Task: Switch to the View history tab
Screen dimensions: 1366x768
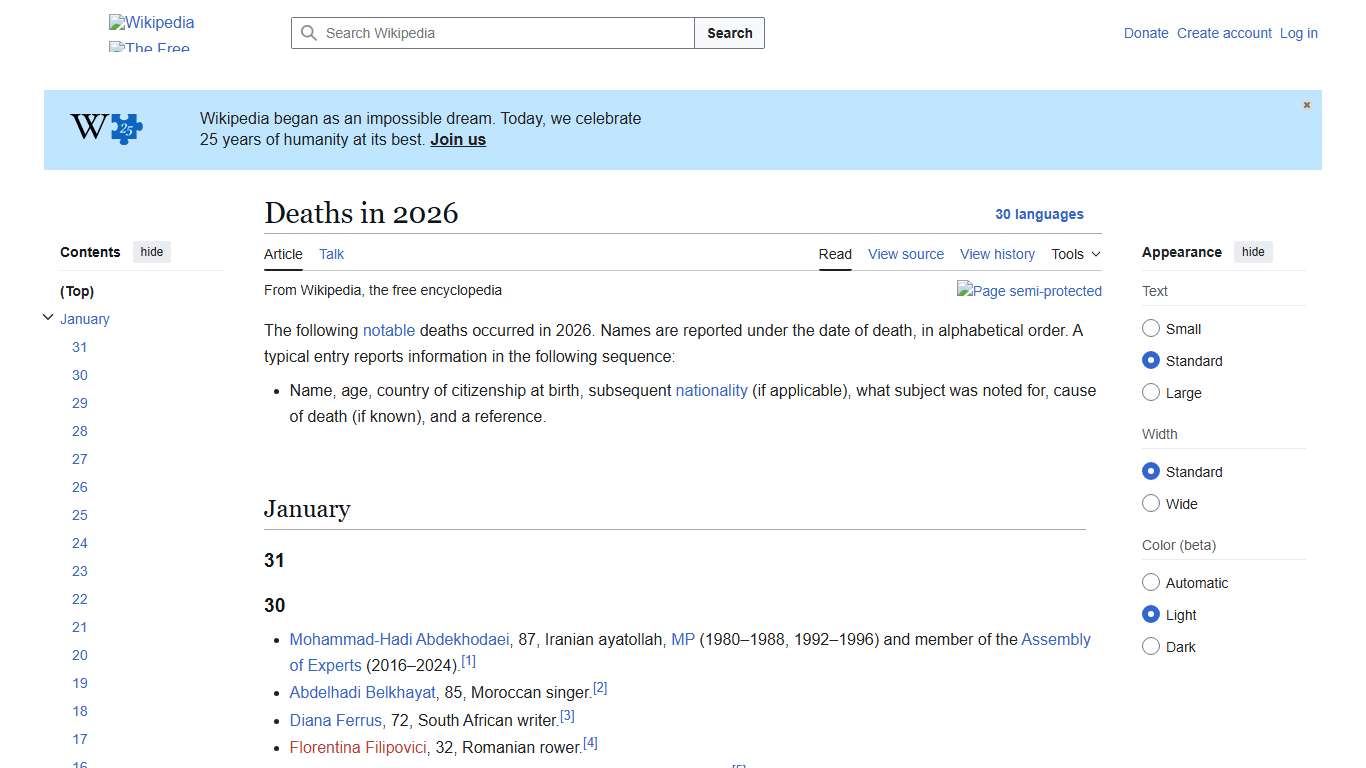Action: (997, 254)
